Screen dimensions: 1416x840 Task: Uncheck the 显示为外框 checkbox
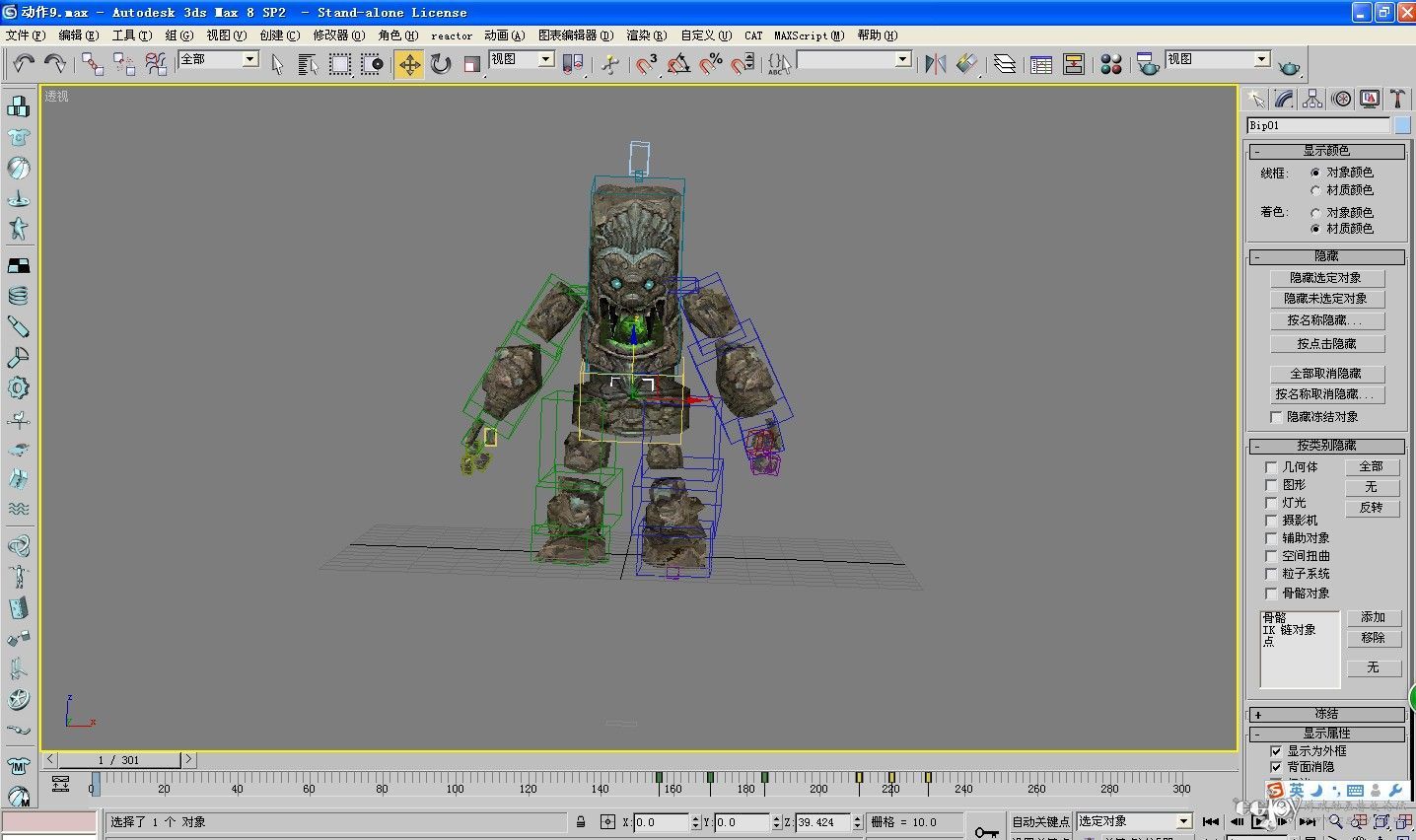tap(1277, 751)
